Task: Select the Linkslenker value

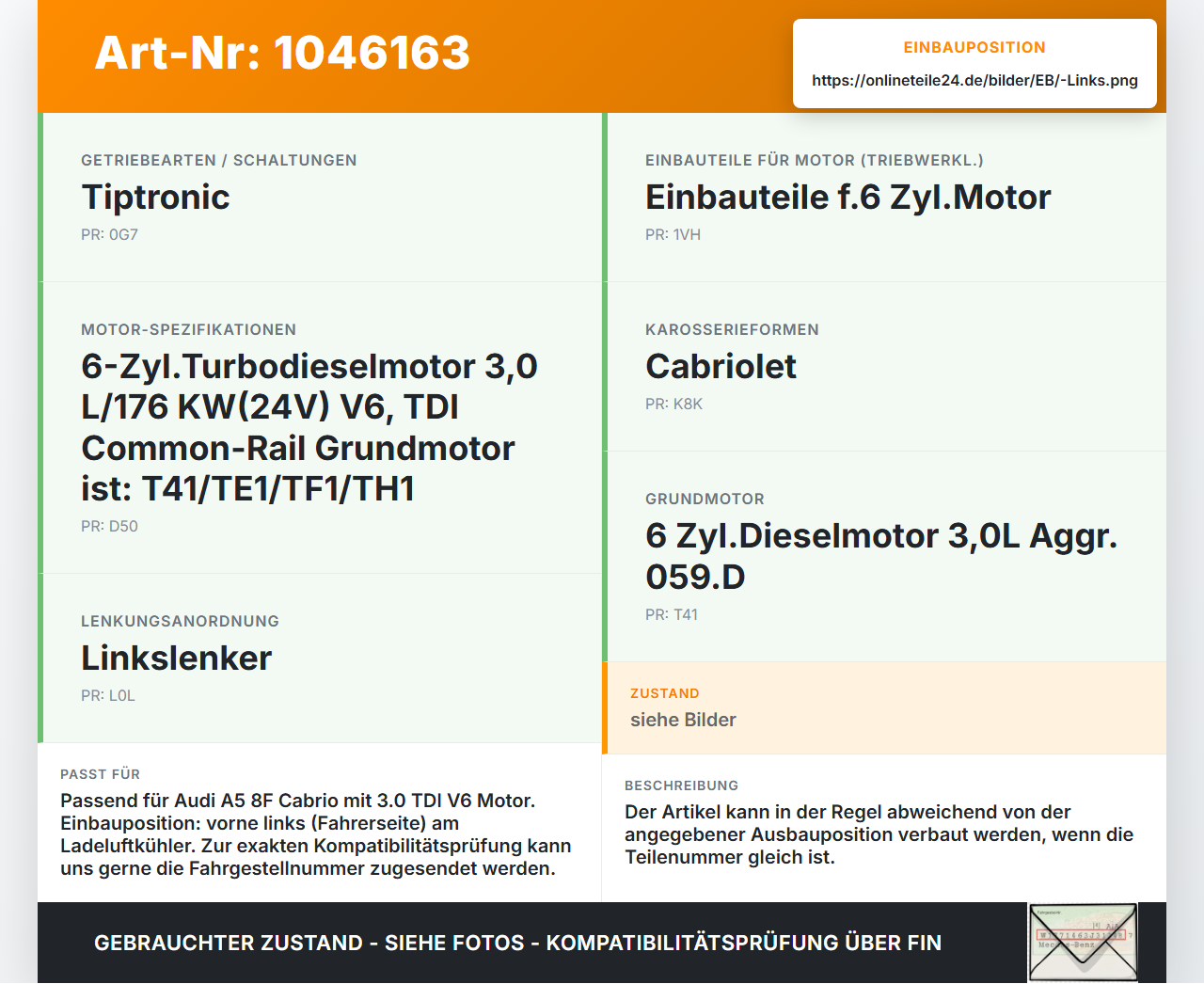Action: tap(176, 658)
